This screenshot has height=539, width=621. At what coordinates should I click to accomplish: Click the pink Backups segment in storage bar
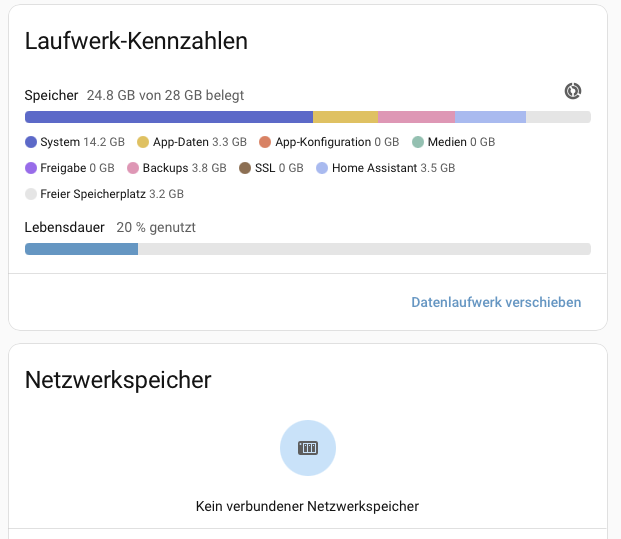(x=417, y=117)
